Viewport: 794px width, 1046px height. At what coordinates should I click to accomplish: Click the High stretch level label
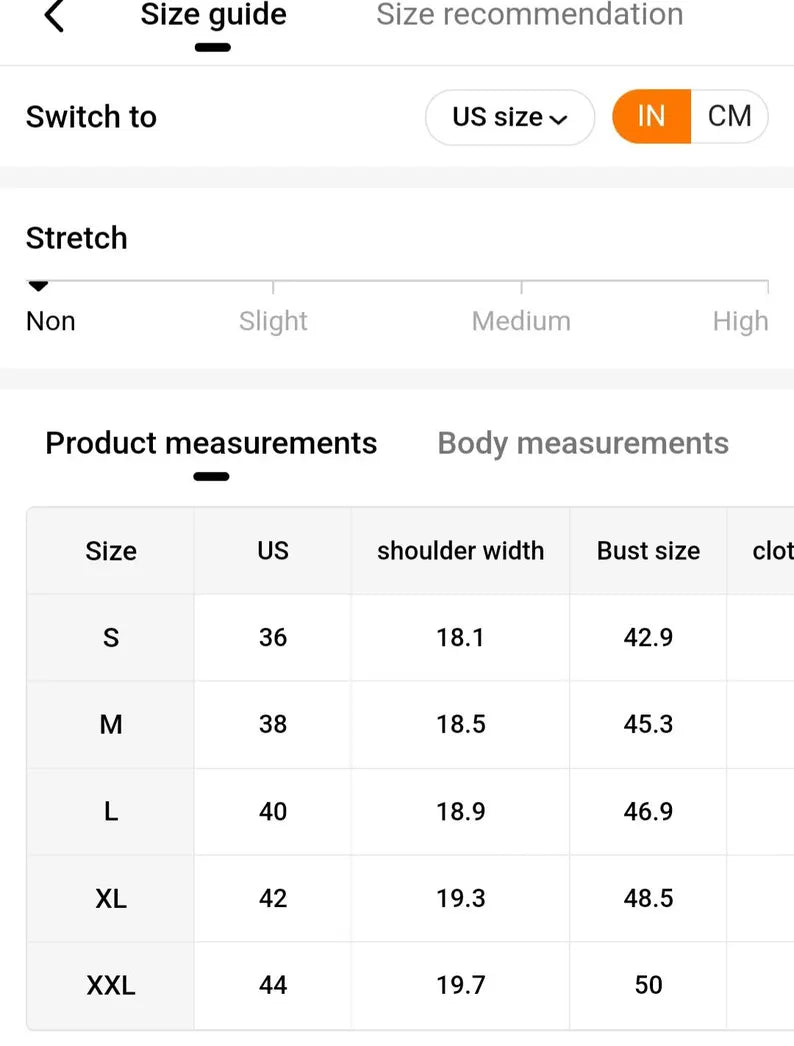tap(740, 321)
